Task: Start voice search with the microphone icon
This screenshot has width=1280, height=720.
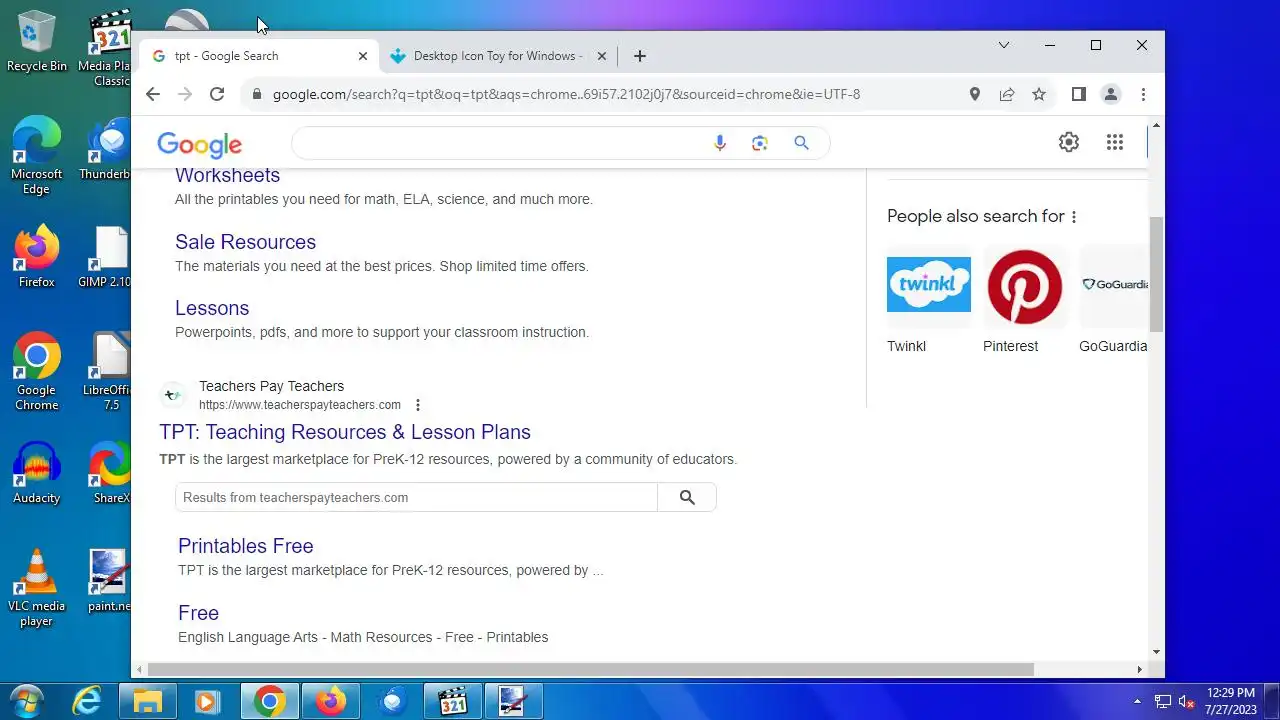Action: 719,143
